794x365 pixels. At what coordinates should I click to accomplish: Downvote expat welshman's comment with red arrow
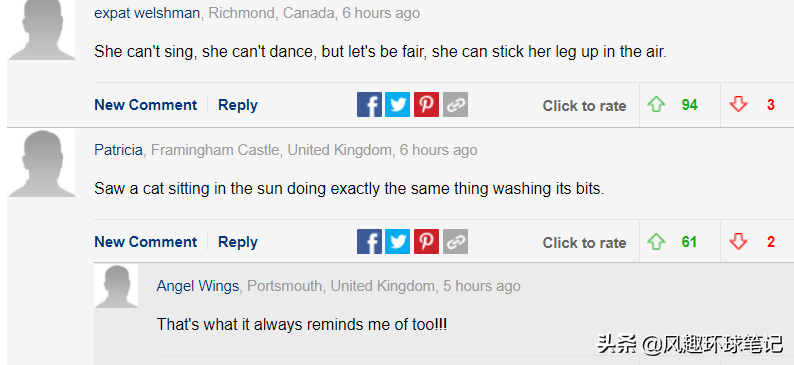click(x=738, y=105)
